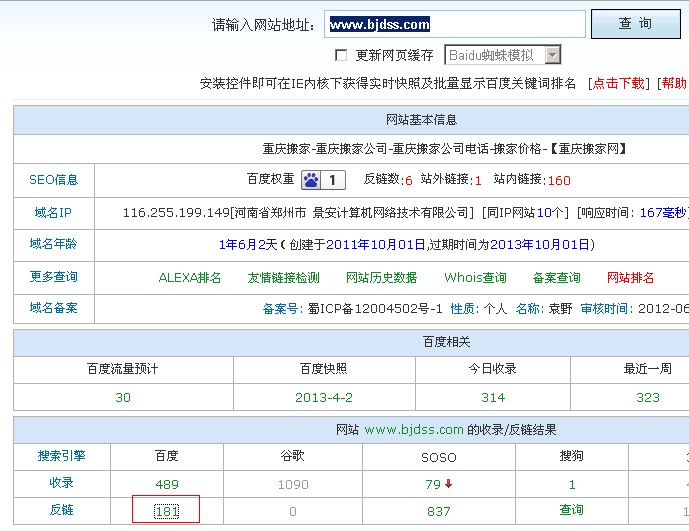Screen dimensions: 689x531
Task: Open the 网站历史数据 link
Action: tap(381, 278)
